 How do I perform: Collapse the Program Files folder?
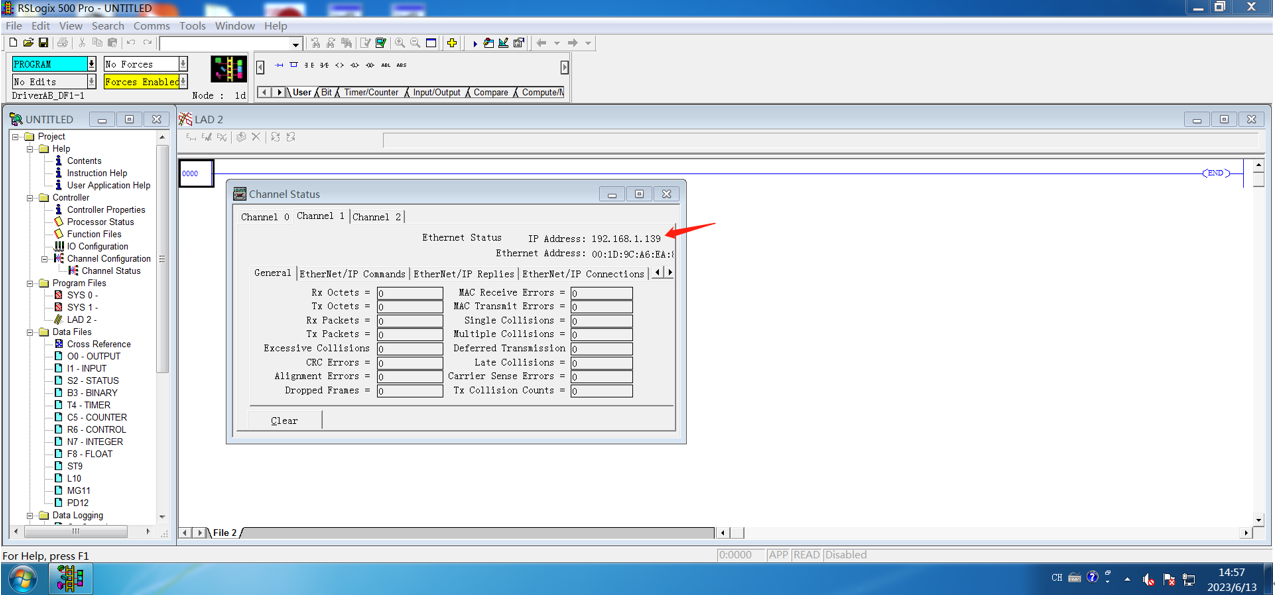(x=30, y=283)
